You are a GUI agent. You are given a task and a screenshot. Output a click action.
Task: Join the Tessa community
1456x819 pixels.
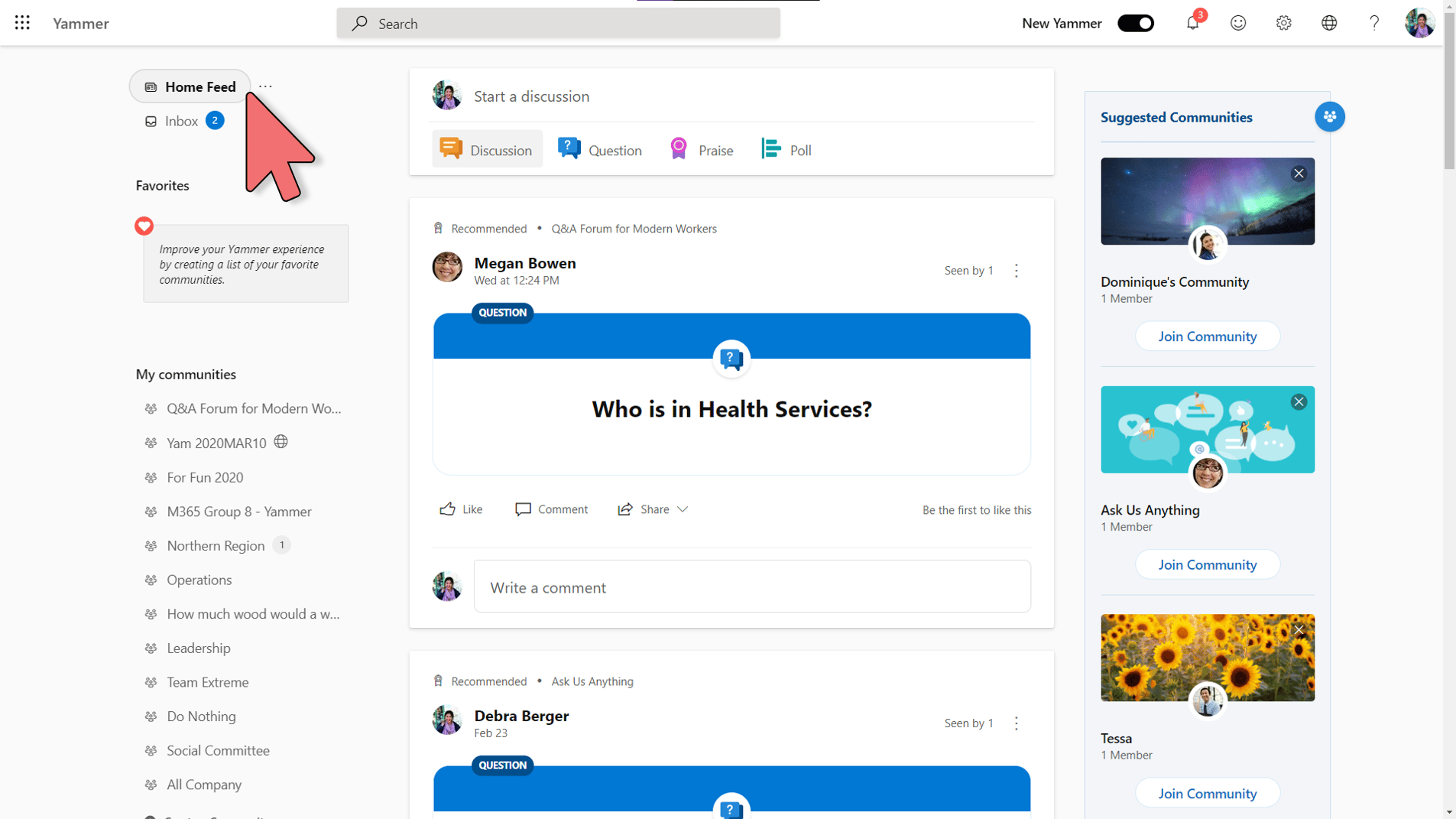click(1207, 793)
